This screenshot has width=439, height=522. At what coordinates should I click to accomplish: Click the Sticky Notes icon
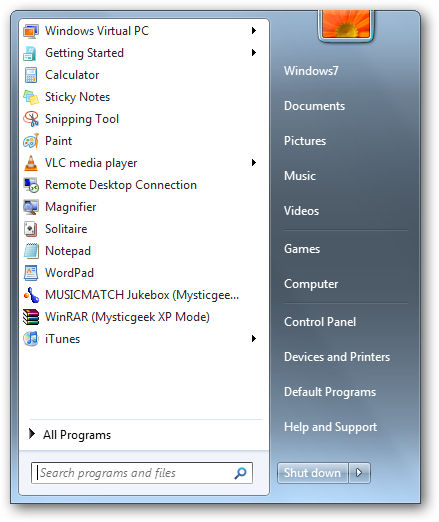pyautogui.click(x=31, y=97)
